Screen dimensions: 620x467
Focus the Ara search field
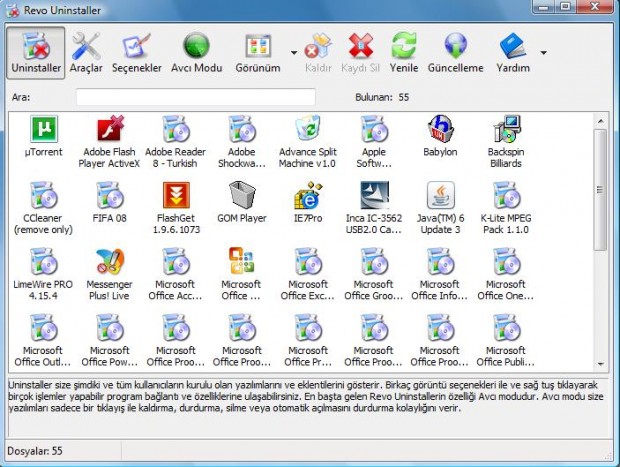[x=196, y=97]
